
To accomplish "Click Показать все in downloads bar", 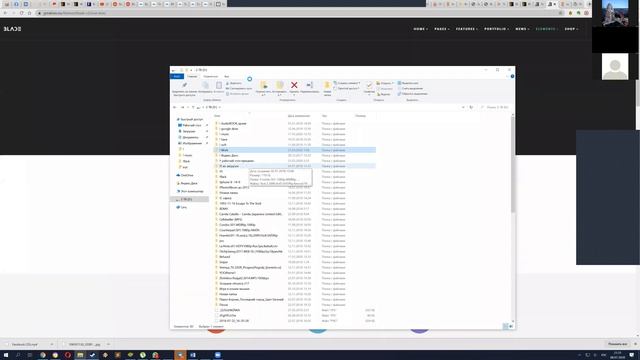I will pos(617,344).
